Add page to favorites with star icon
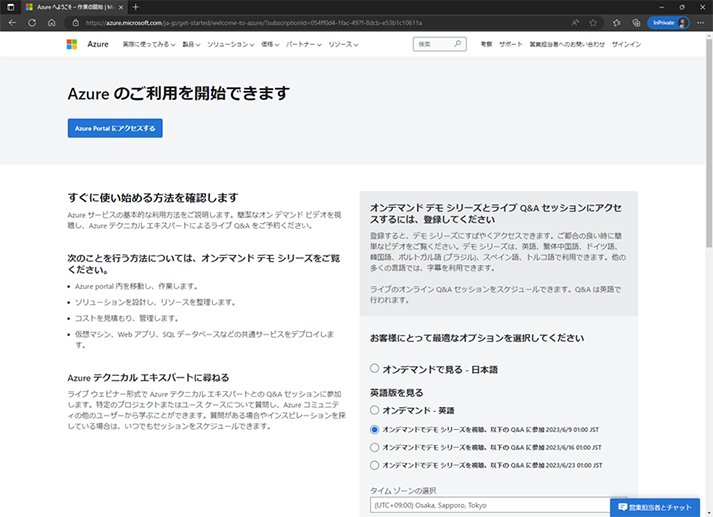 click(593, 23)
